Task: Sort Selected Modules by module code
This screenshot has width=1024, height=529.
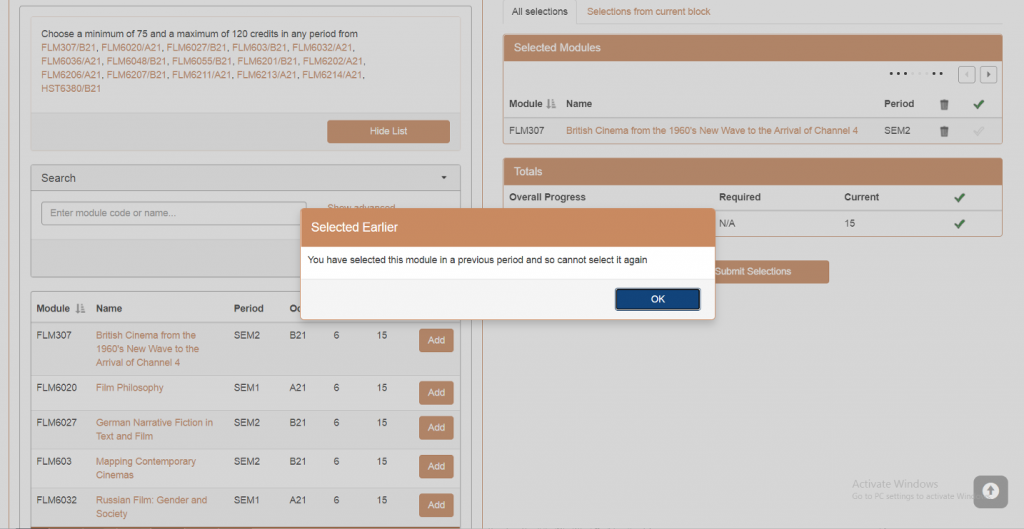Action: point(550,104)
